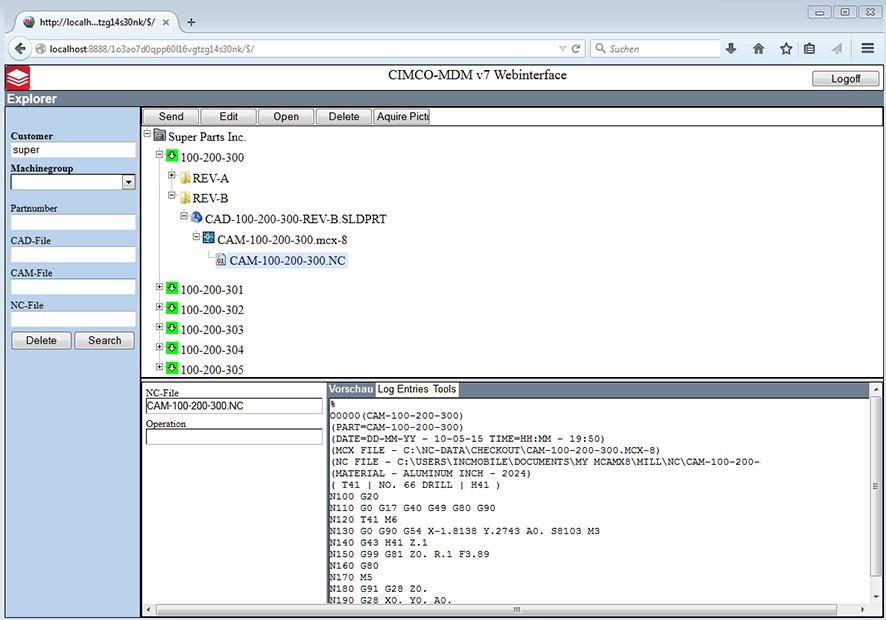Viewport: 886px width, 620px height.
Task: Open a new browser tab
Action: 191,22
